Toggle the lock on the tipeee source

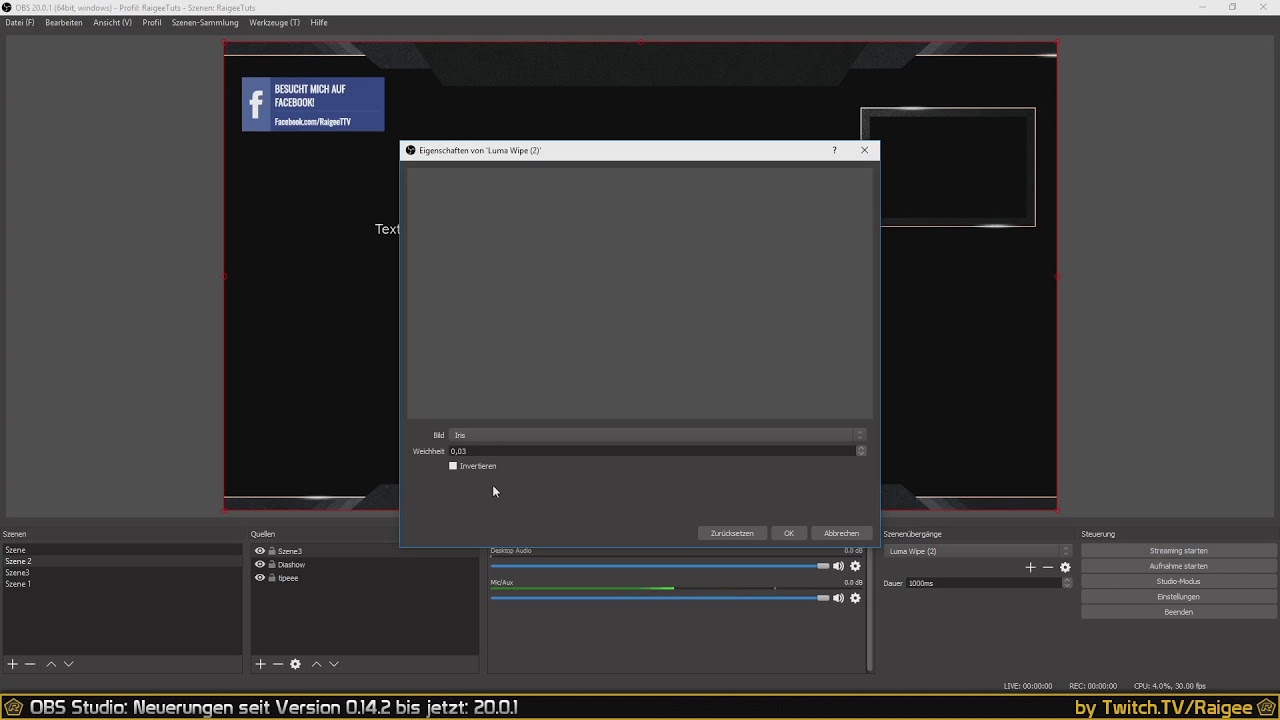tap(272, 577)
